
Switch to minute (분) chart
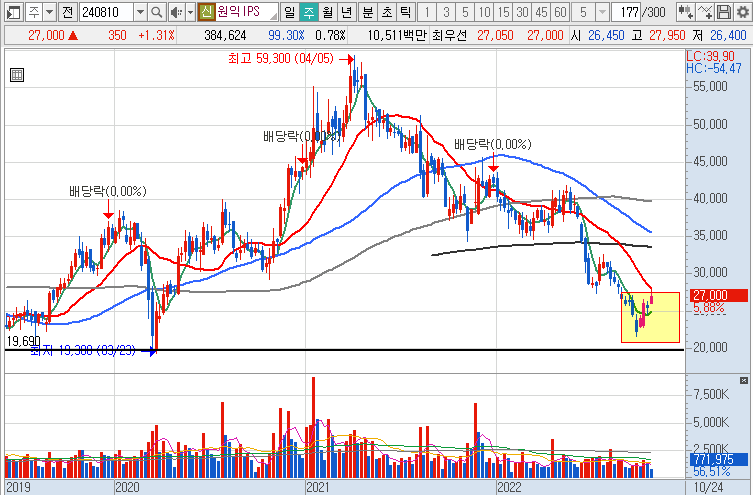[x=368, y=12]
